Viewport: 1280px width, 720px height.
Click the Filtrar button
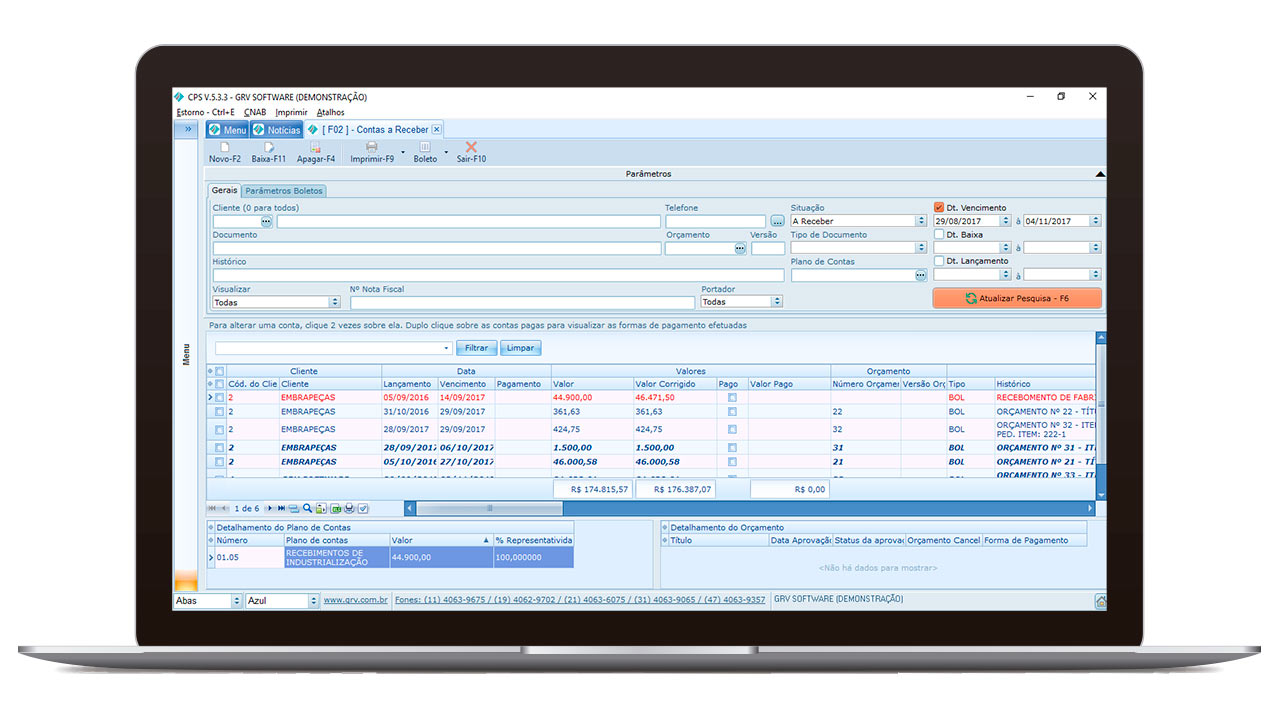tap(477, 348)
